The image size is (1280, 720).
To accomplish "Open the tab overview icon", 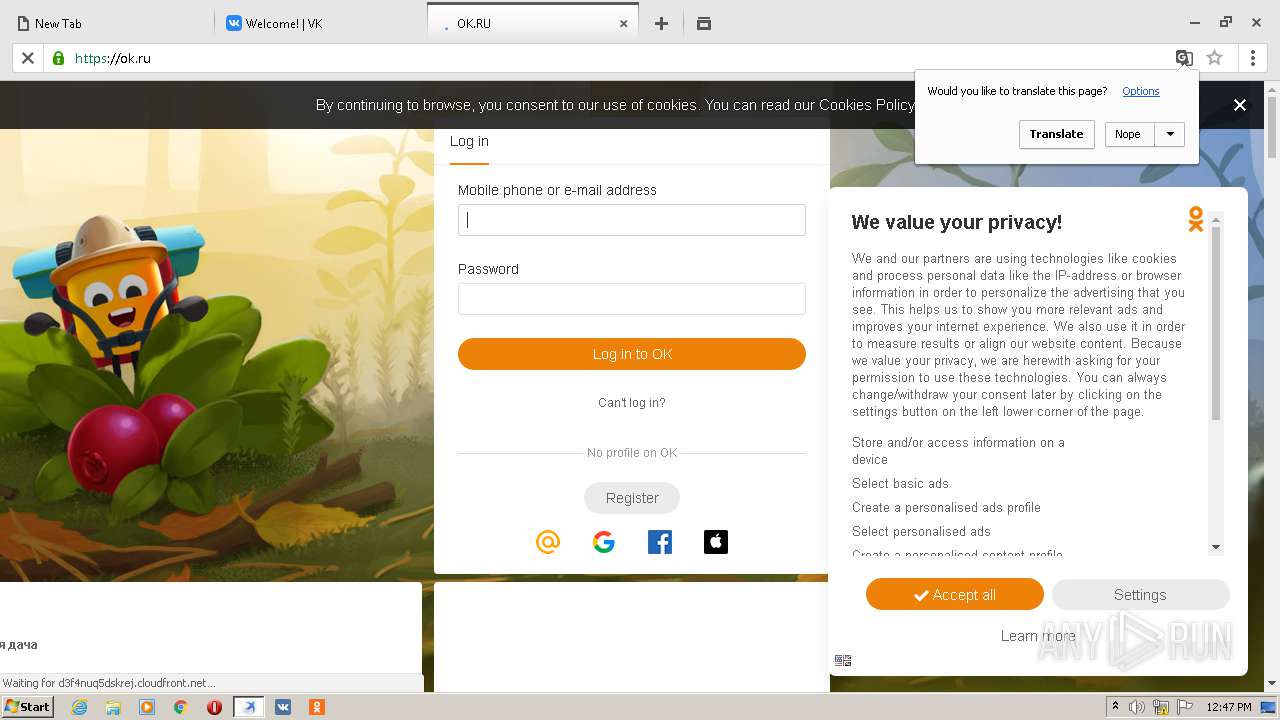I will (x=704, y=23).
